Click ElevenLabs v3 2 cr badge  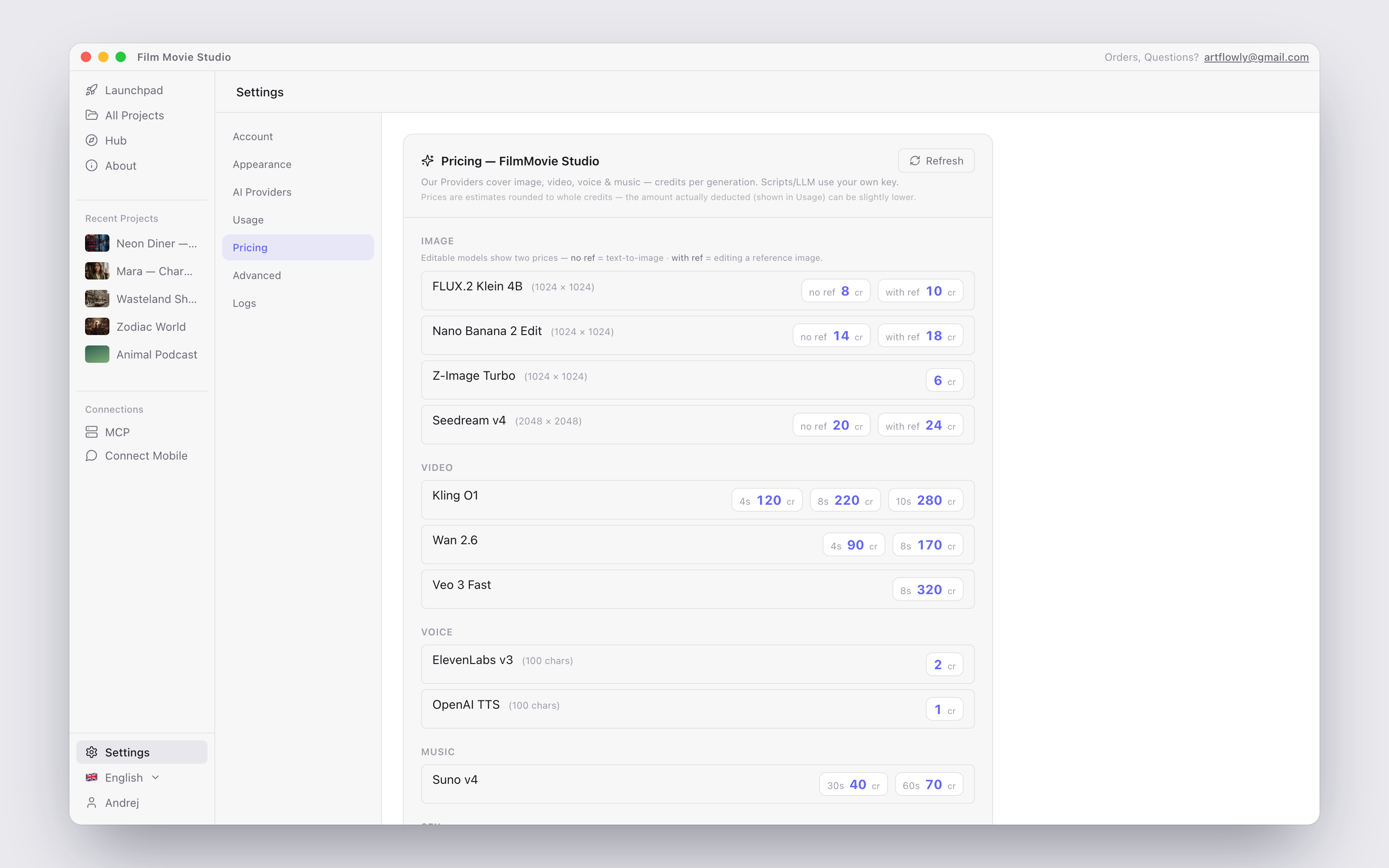944,665
